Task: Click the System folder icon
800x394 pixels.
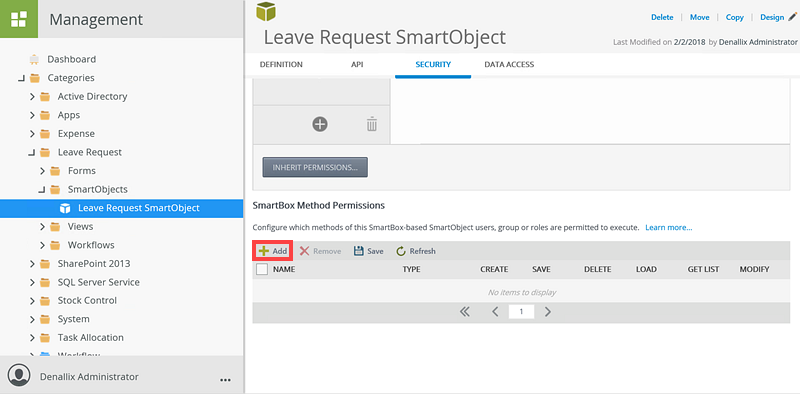Action: (x=45, y=319)
